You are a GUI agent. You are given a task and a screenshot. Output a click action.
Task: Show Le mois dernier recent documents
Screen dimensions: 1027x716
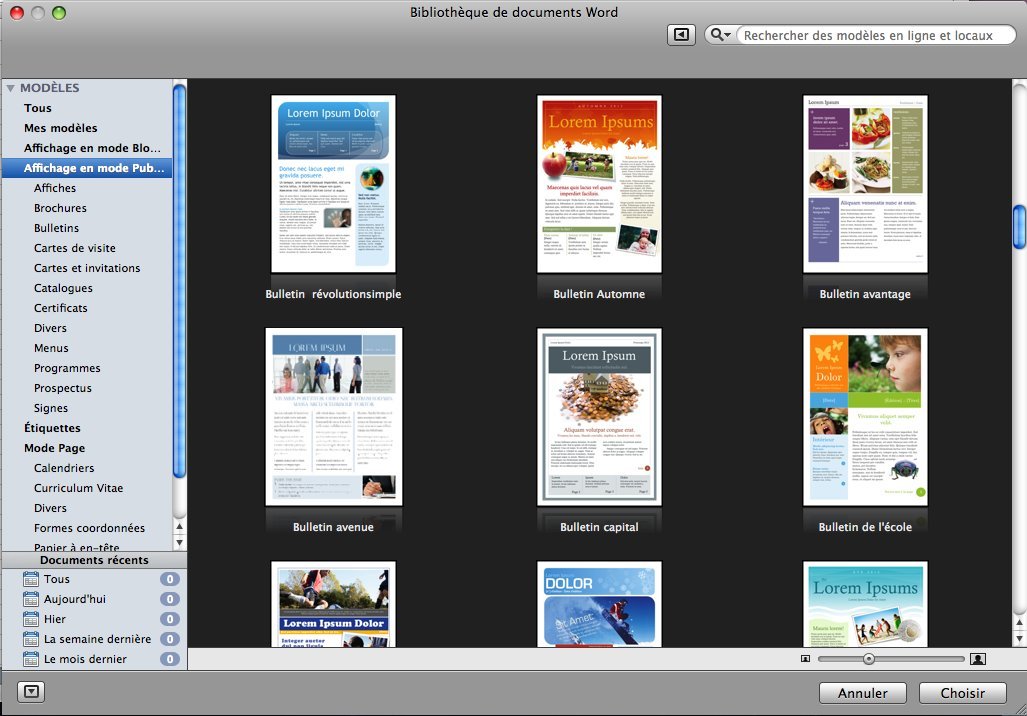[85, 659]
